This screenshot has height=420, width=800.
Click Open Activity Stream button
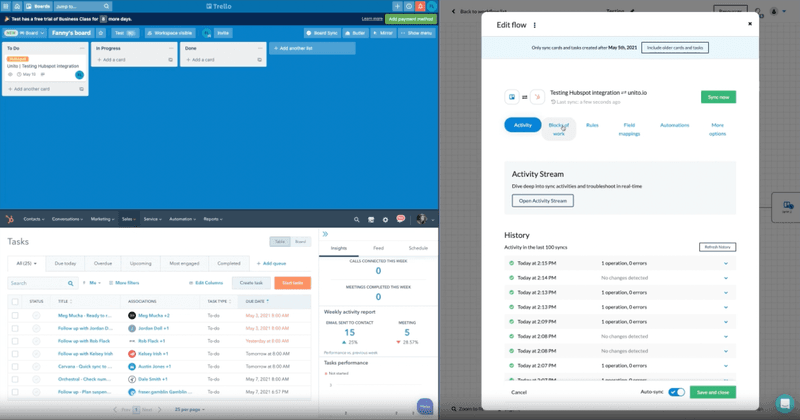coord(542,201)
